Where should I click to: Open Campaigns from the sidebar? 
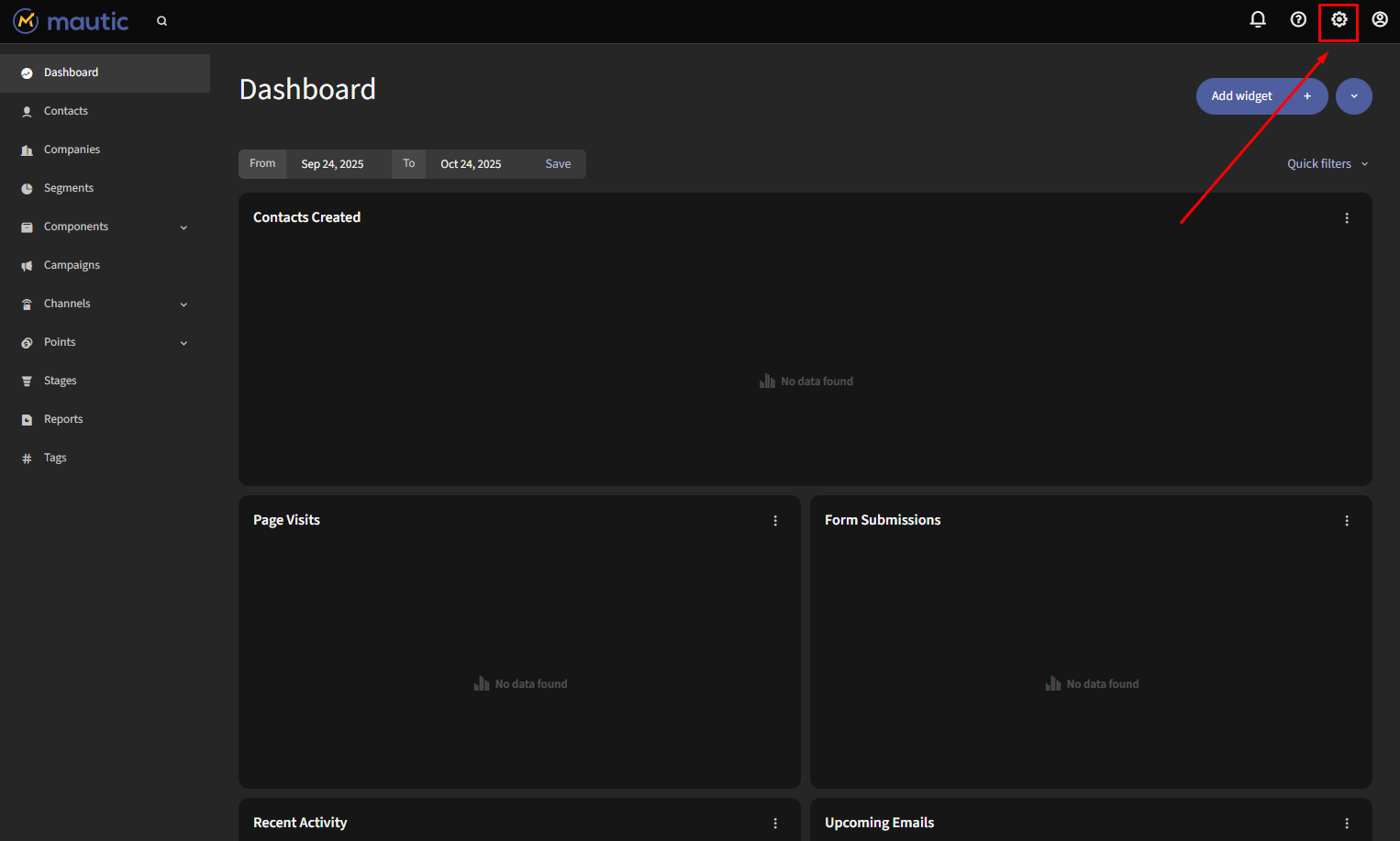coord(72,265)
